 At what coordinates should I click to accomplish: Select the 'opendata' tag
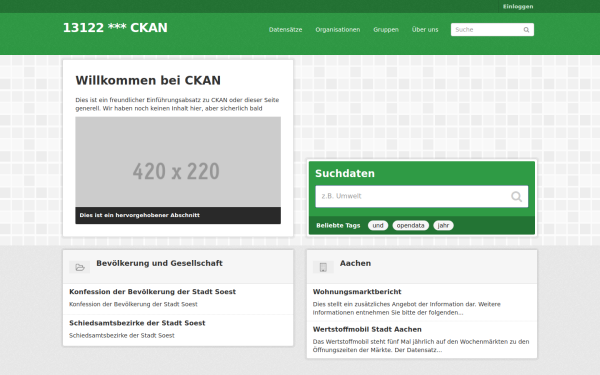pos(410,225)
